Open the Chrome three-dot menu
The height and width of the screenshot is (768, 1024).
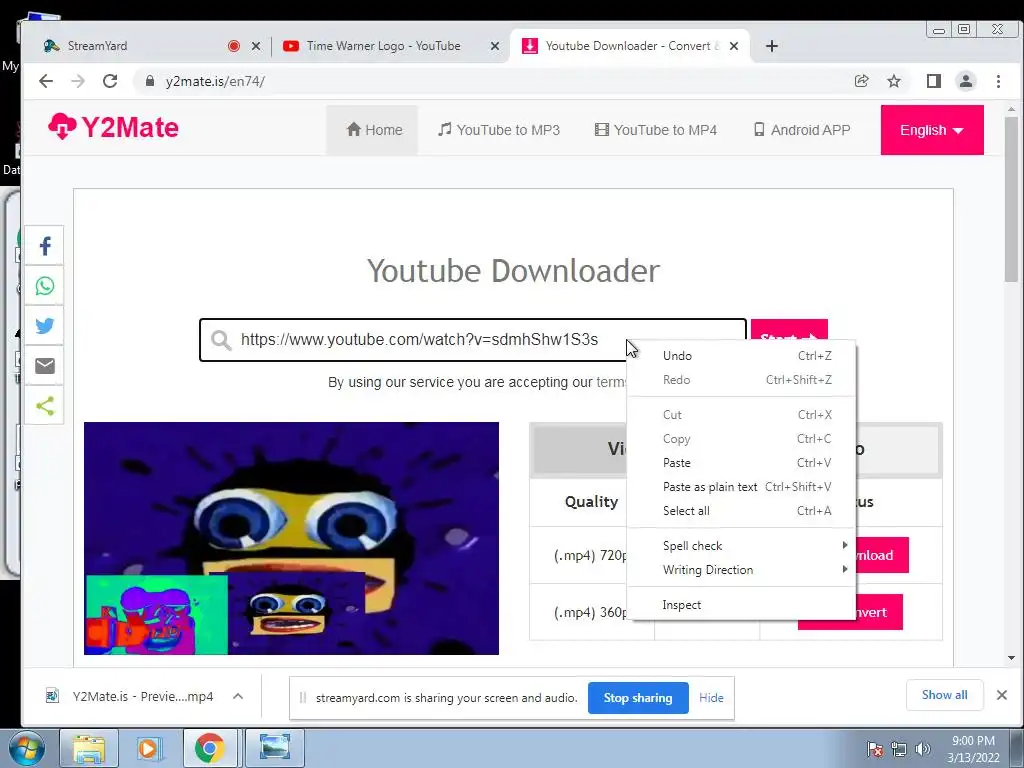(998, 81)
